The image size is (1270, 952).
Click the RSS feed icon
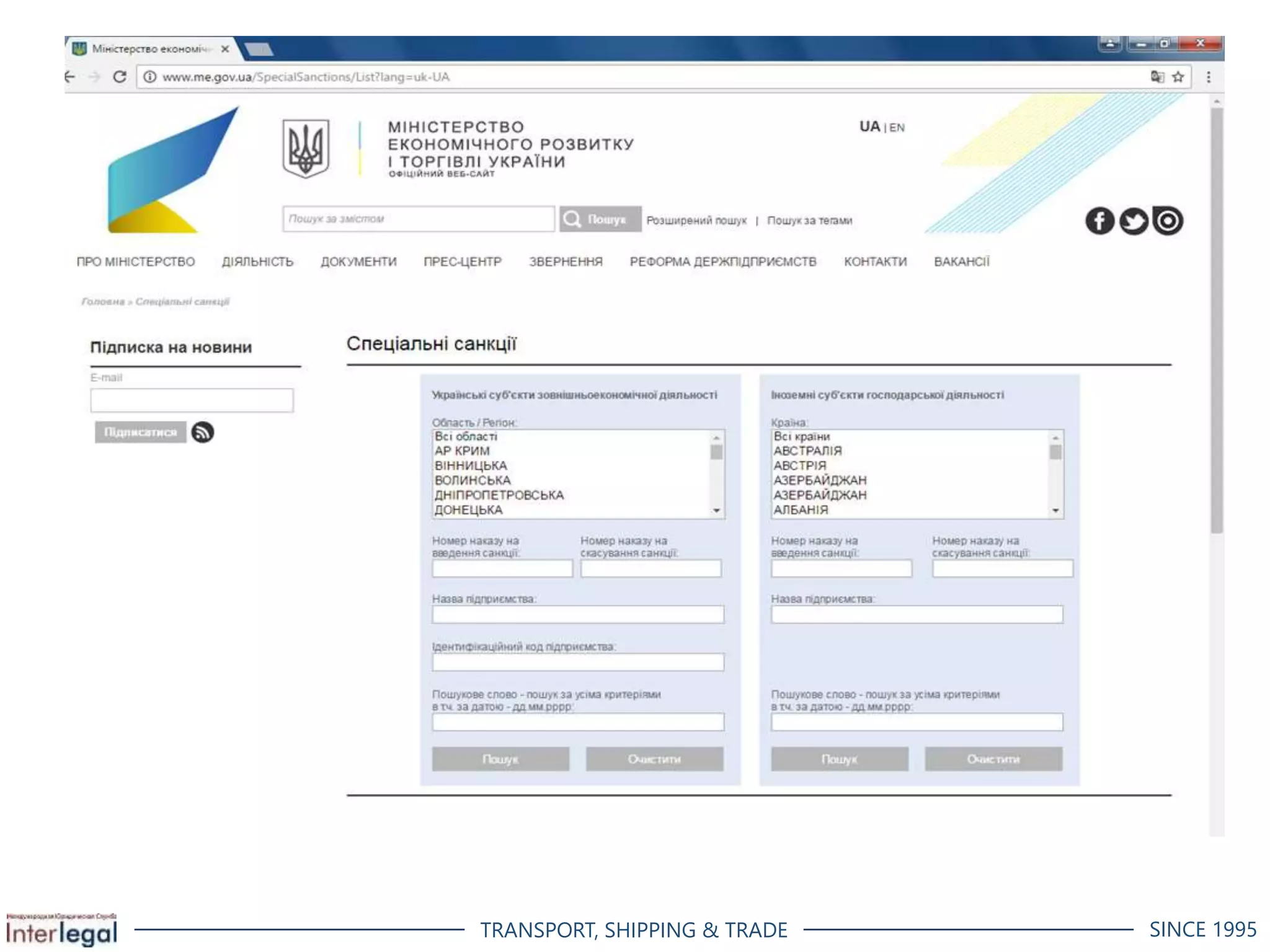click(x=203, y=432)
